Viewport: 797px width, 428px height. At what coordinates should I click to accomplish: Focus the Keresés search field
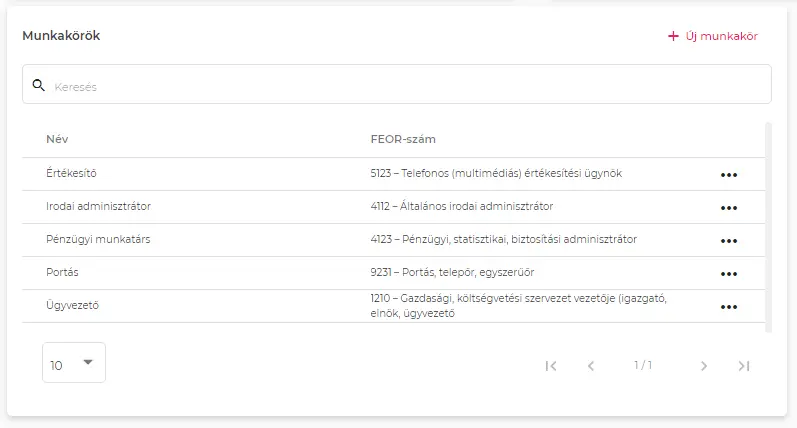400,86
